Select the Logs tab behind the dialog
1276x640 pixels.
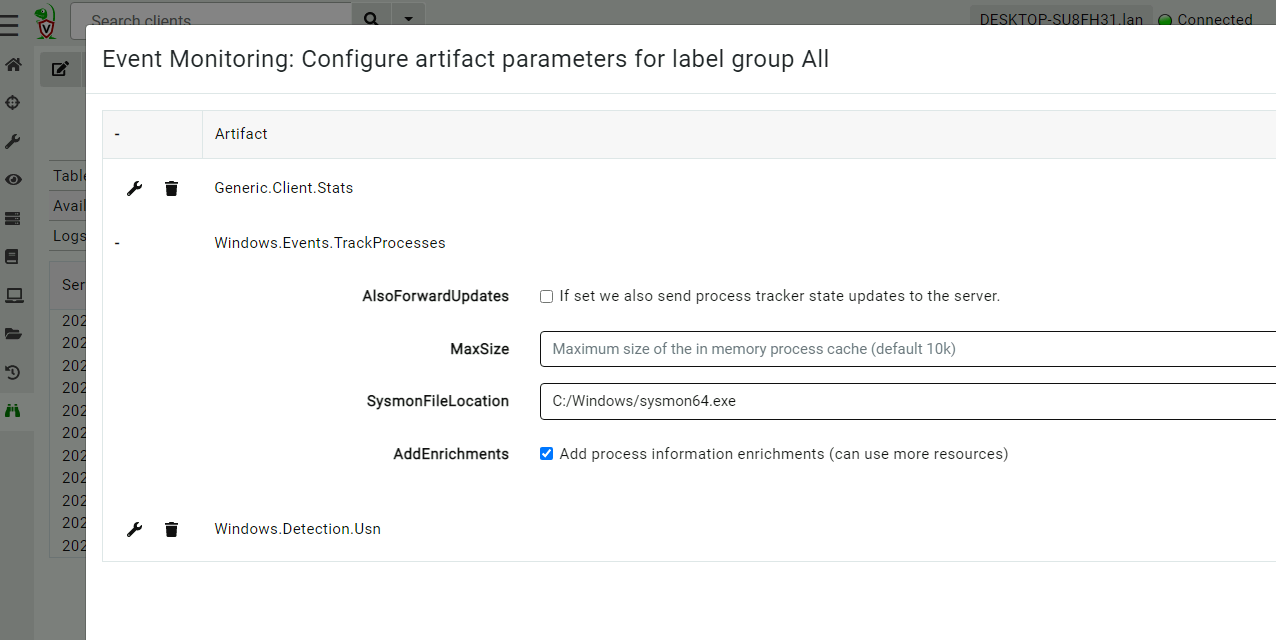[68, 236]
